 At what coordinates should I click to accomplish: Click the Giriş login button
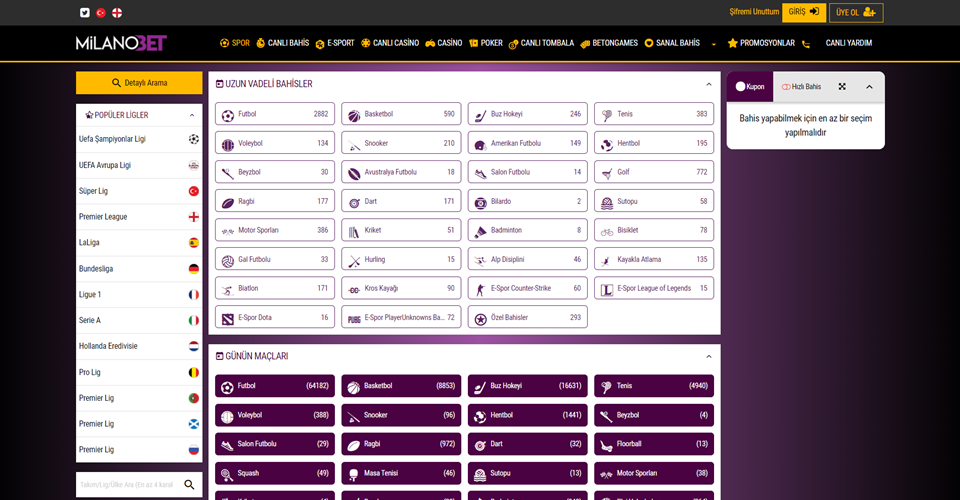pyautogui.click(x=804, y=12)
